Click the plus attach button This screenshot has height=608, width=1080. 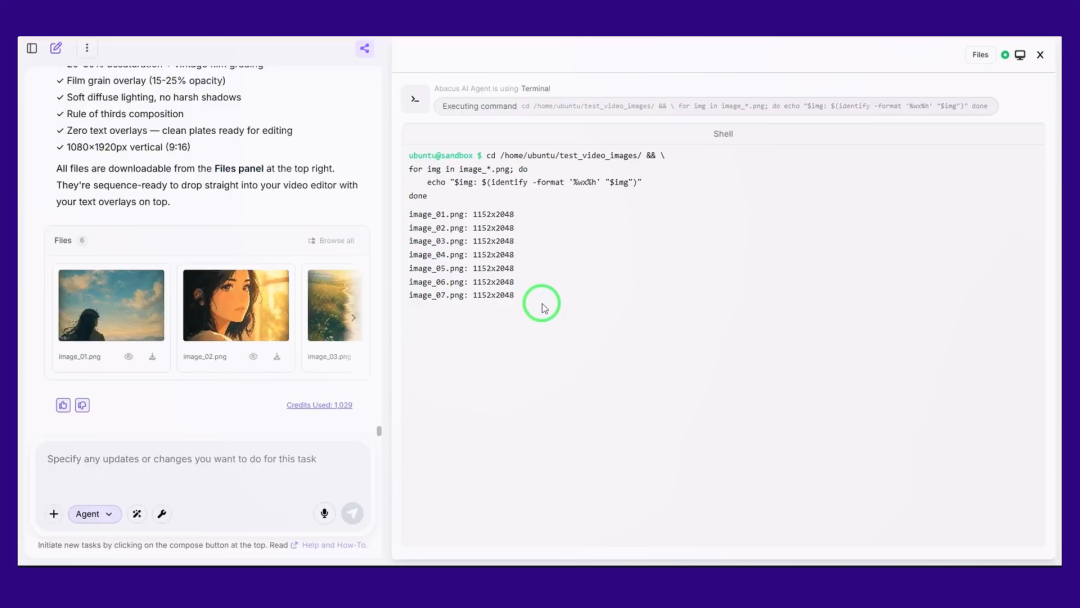coord(54,514)
